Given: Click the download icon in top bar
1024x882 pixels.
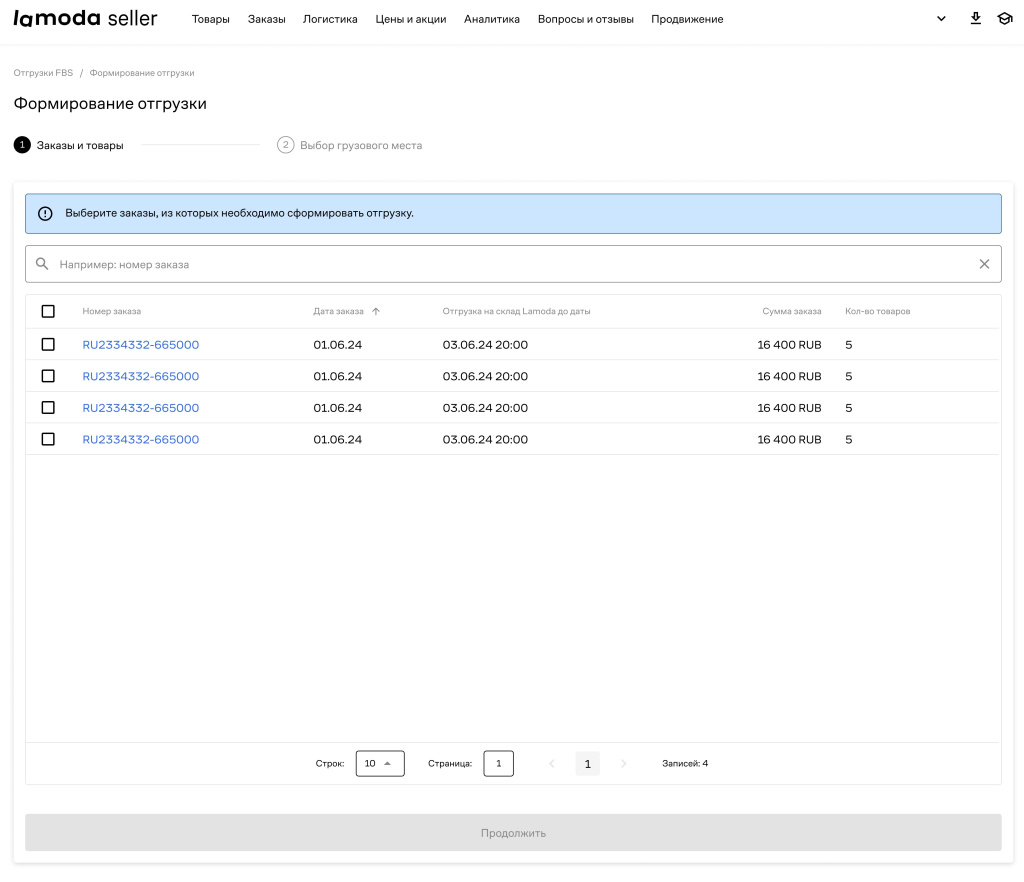Looking at the screenshot, I should point(976,19).
